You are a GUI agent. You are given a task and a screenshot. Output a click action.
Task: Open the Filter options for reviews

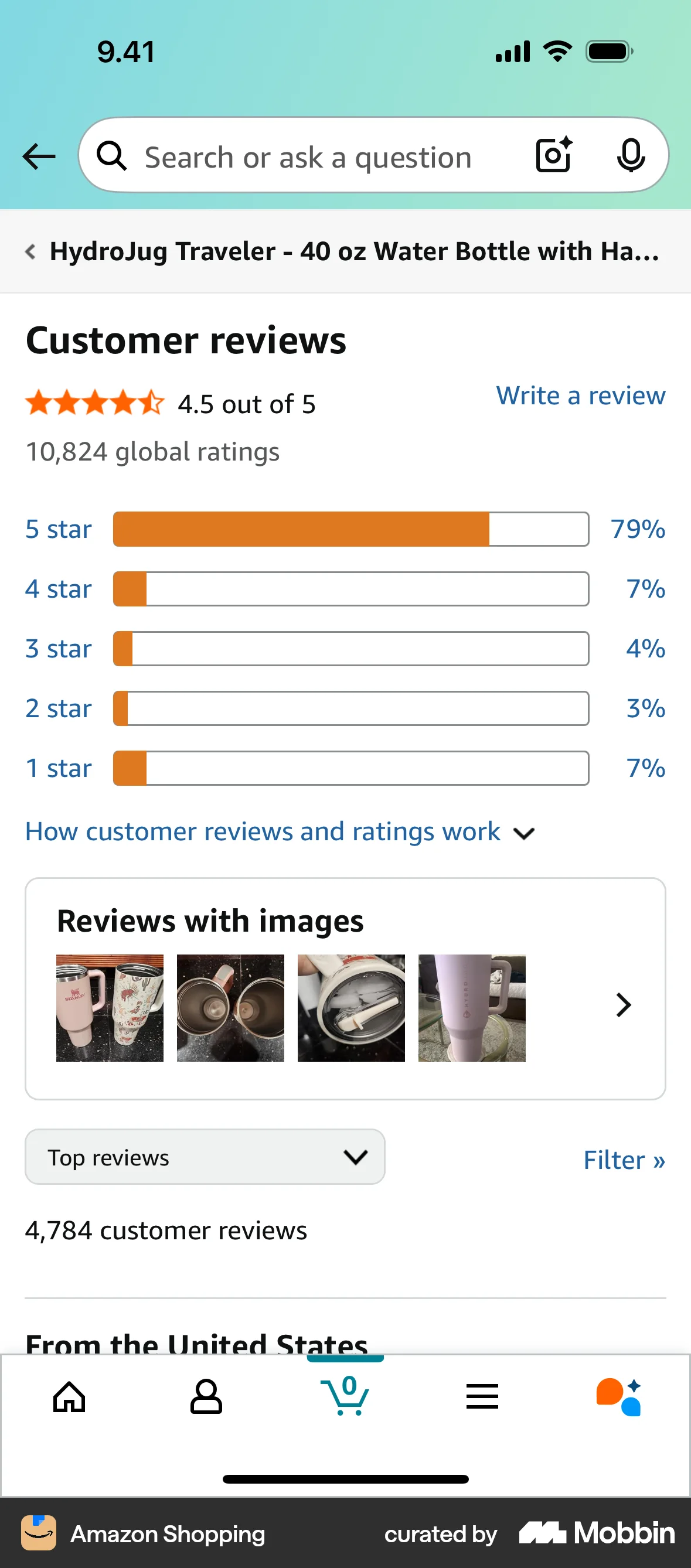[x=624, y=1160]
